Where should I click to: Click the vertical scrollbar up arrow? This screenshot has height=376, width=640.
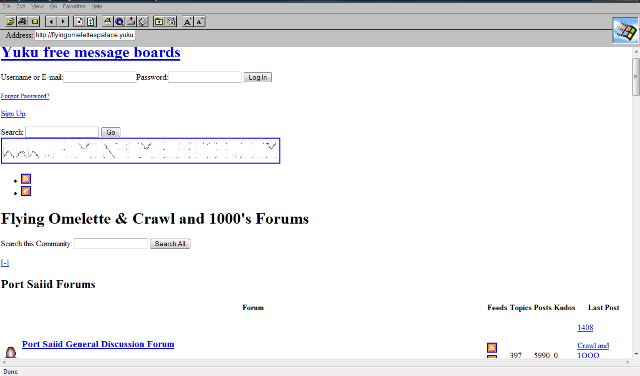coord(636,52)
